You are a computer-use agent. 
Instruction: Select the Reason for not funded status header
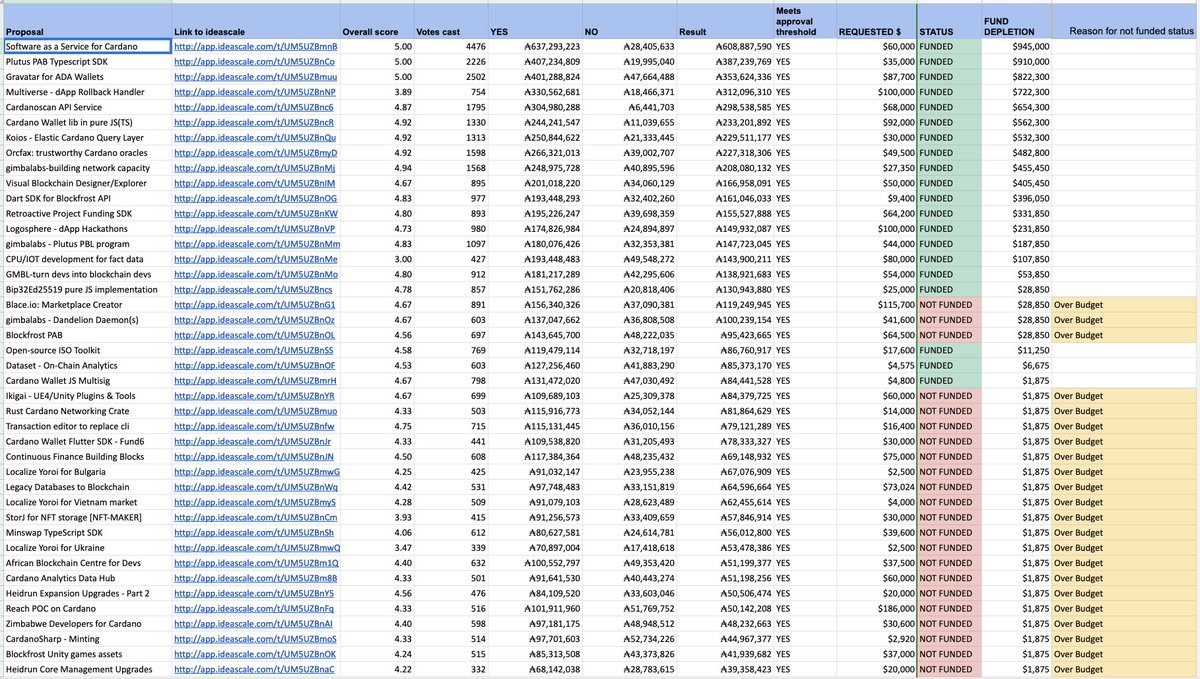pyautogui.click(x=1124, y=21)
